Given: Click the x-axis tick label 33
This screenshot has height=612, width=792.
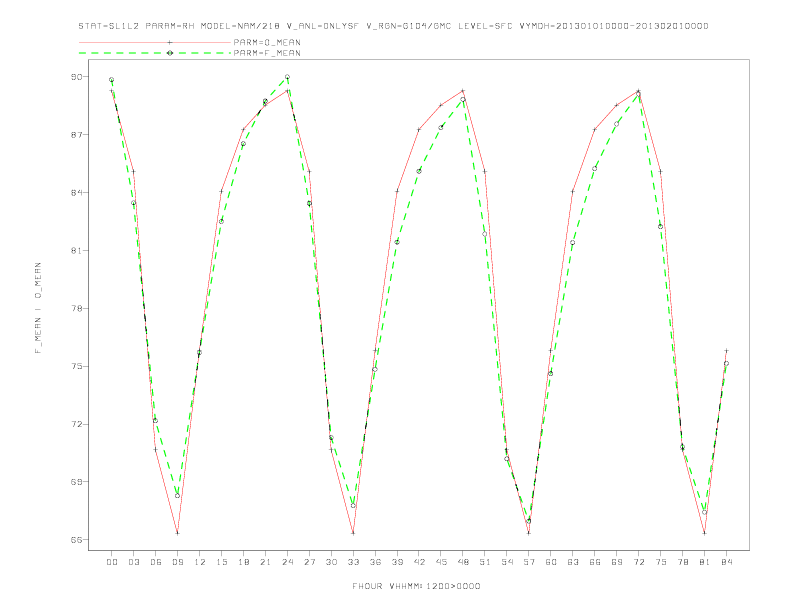Looking at the screenshot, I should (353, 562).
